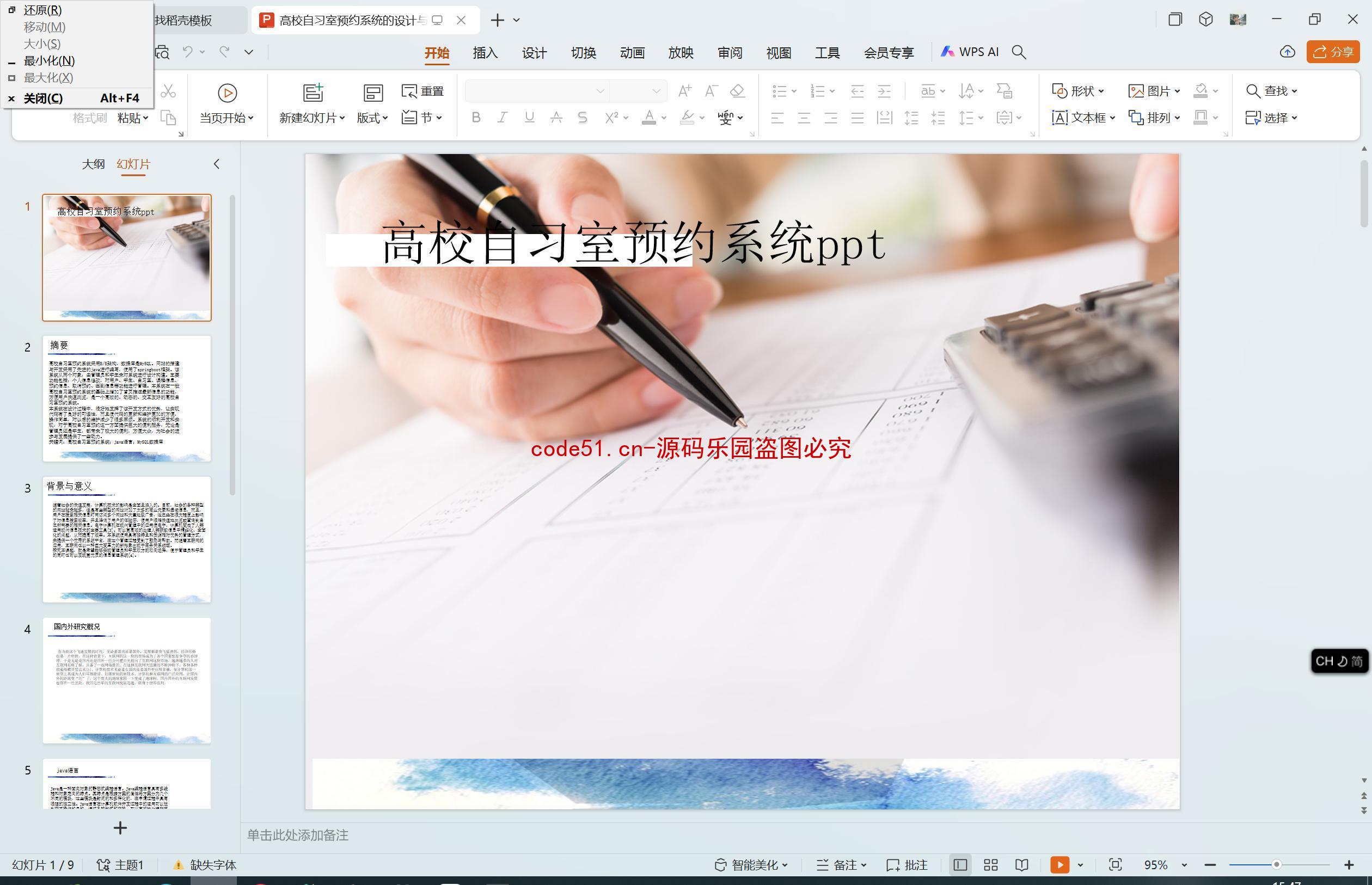Start slideshow from current page icon
Screen dimensions: 1372x885
click(227, 93)
